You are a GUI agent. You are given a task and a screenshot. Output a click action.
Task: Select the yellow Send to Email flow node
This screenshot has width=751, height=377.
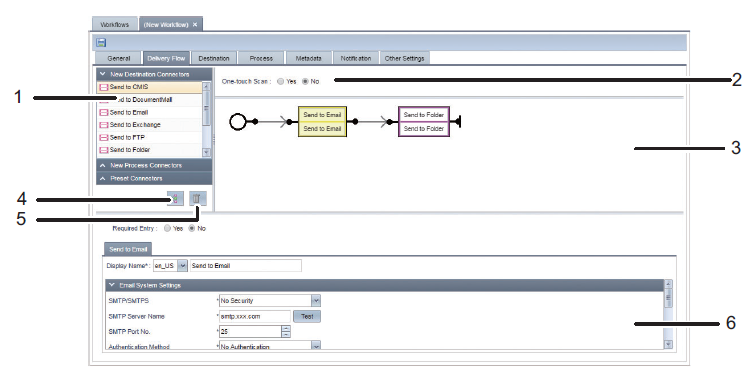(x=322, y=122)
